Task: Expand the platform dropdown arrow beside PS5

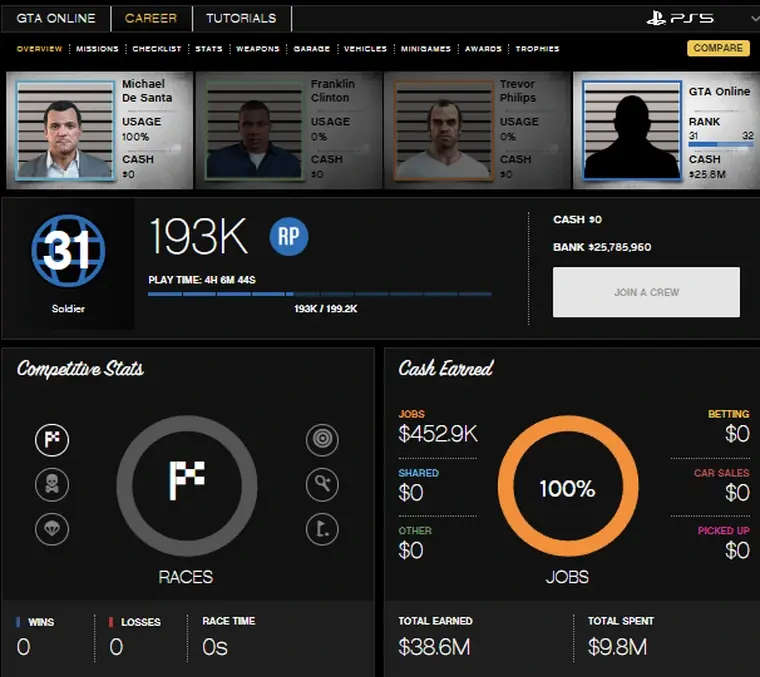Action: coord(754,18)
